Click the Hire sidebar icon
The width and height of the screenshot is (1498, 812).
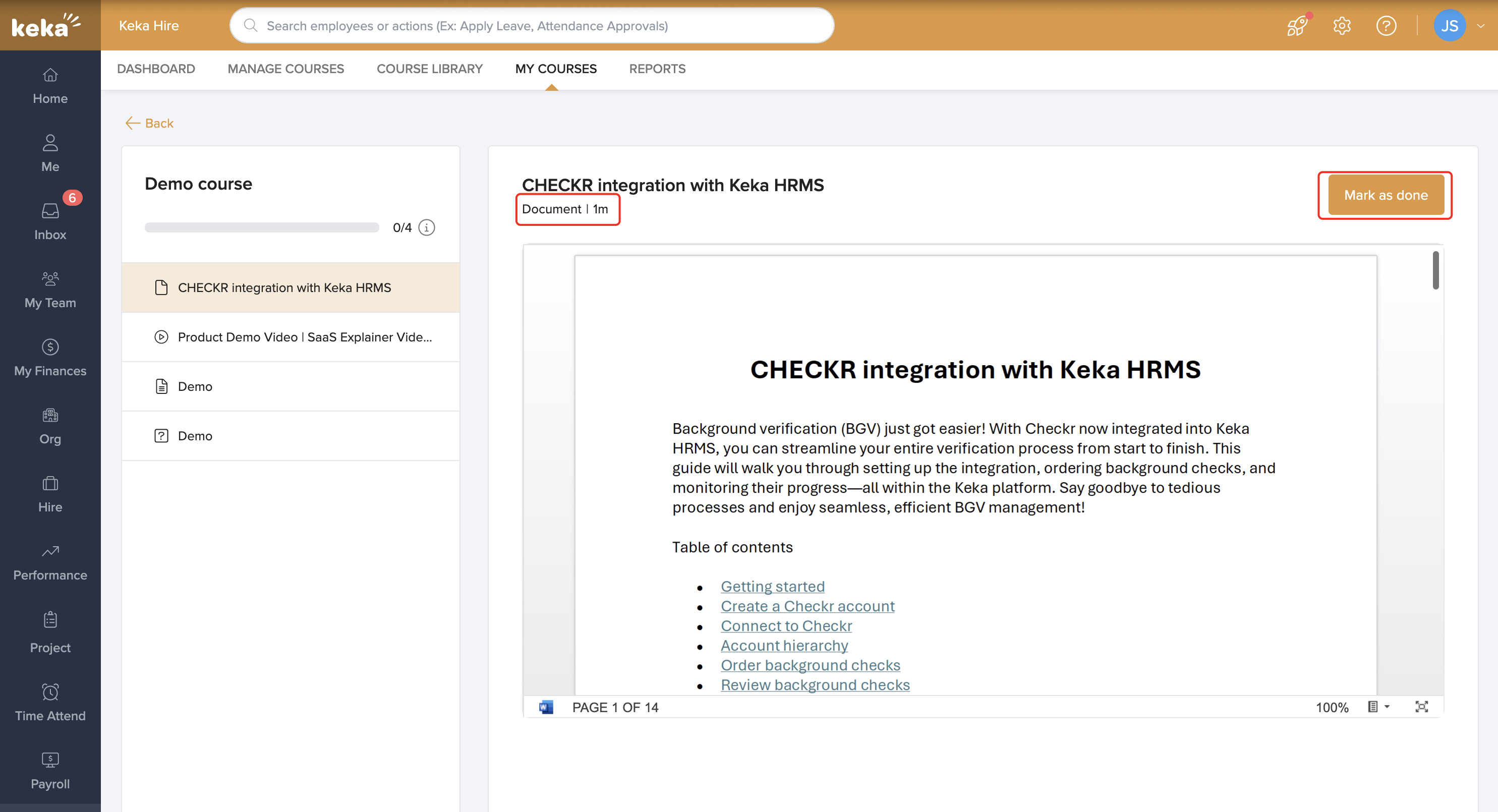50,492
